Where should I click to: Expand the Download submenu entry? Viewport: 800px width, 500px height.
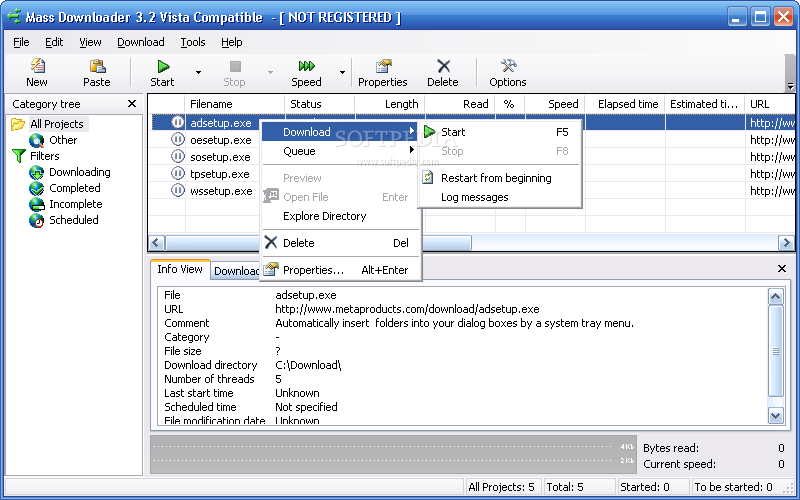point(341,132)
